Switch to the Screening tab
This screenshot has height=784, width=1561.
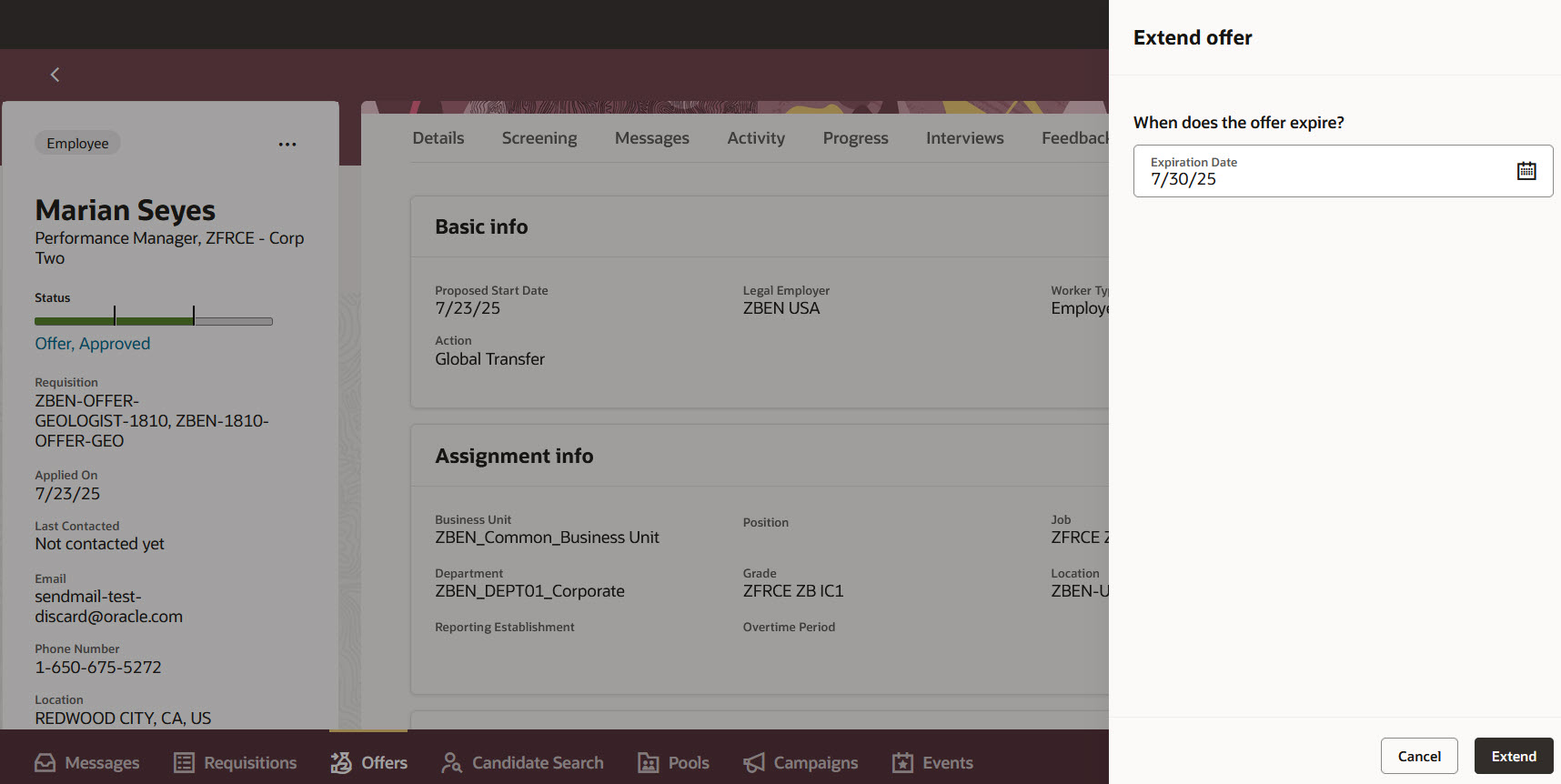pos(539,138)
